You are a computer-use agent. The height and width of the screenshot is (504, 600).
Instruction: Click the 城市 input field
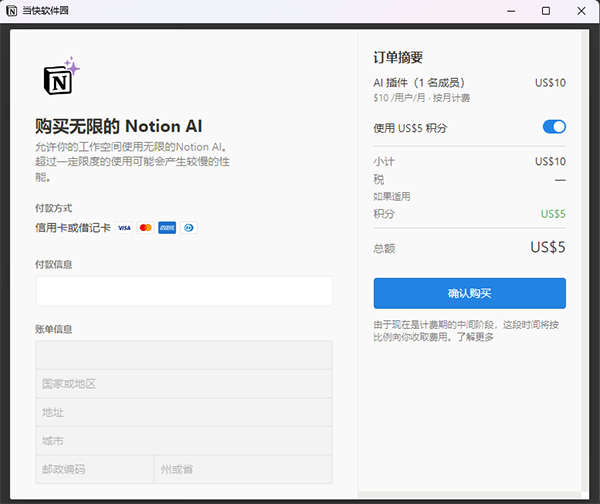[x=184, y=441]
